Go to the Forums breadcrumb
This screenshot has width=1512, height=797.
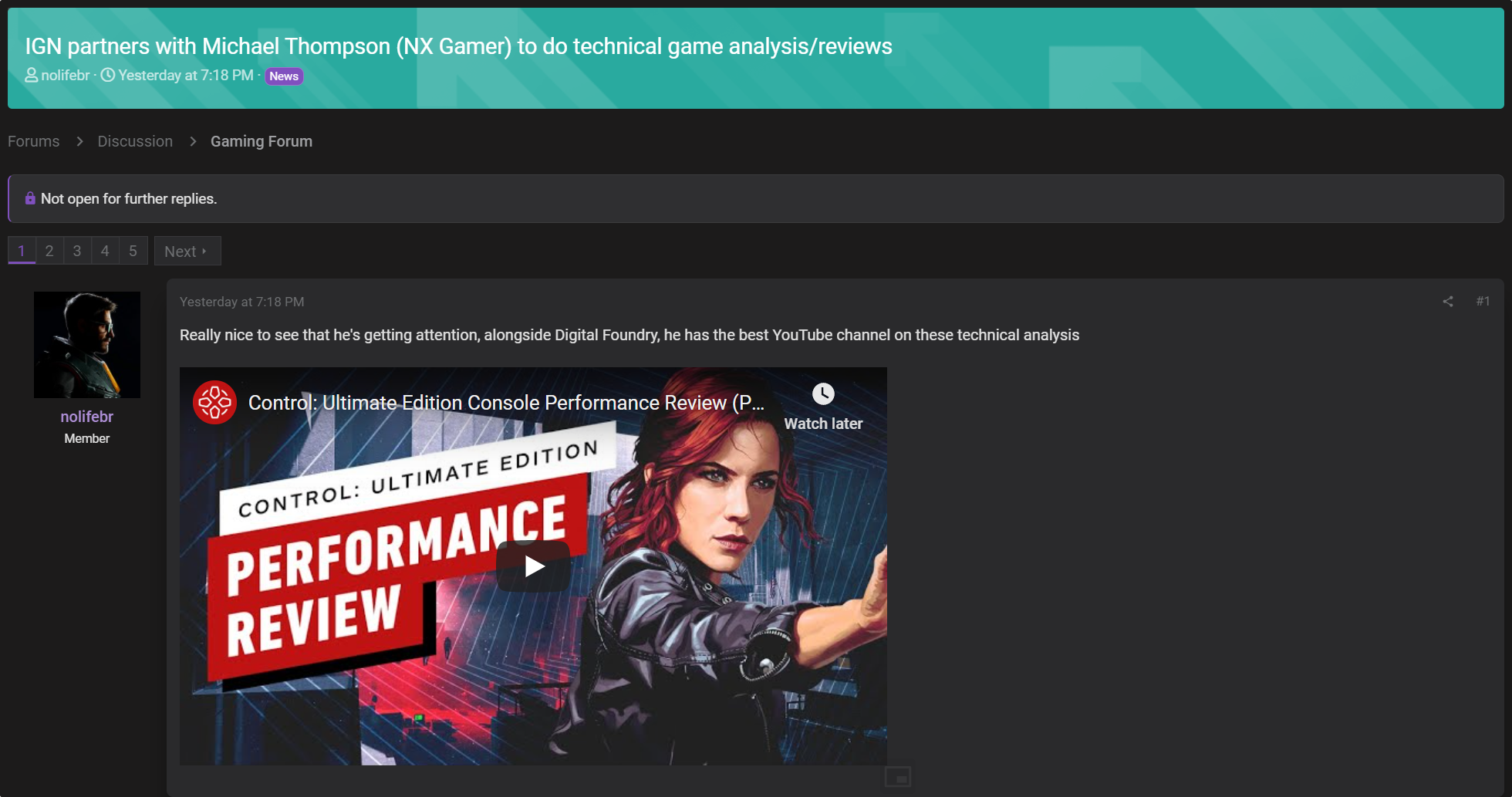pyautogui.click(x=34, y=141)
